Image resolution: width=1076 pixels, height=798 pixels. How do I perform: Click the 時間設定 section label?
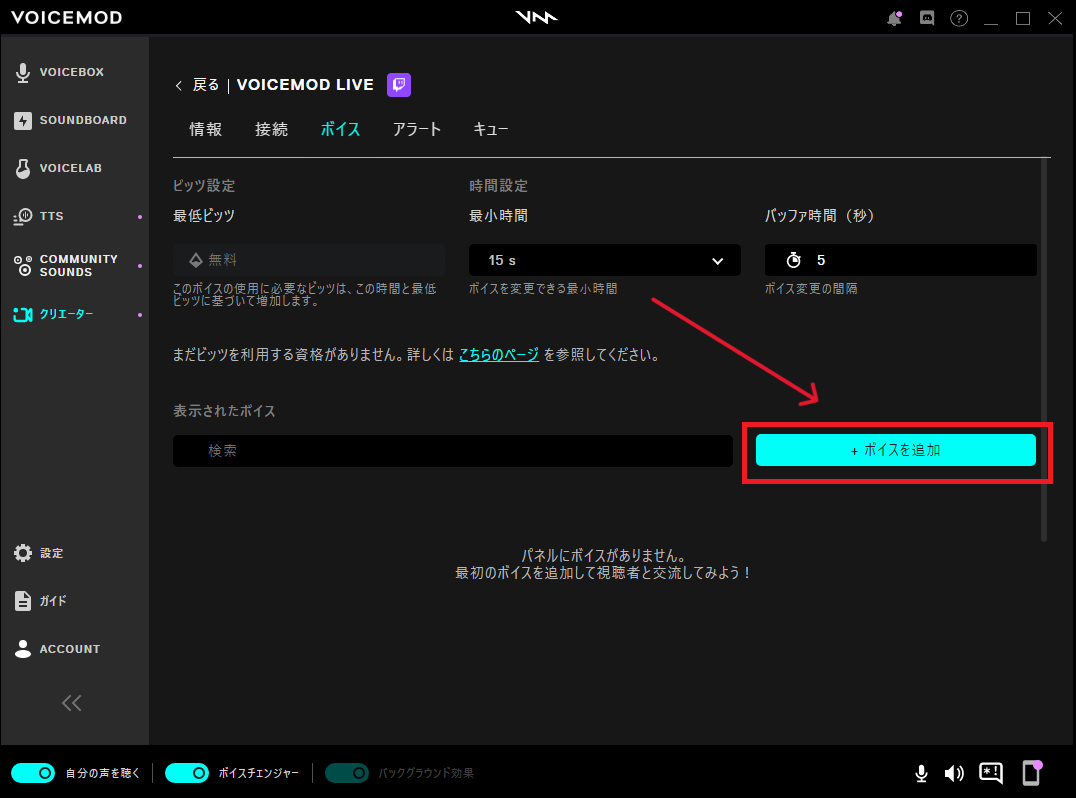pyautogui.click(x=498, y=186)
